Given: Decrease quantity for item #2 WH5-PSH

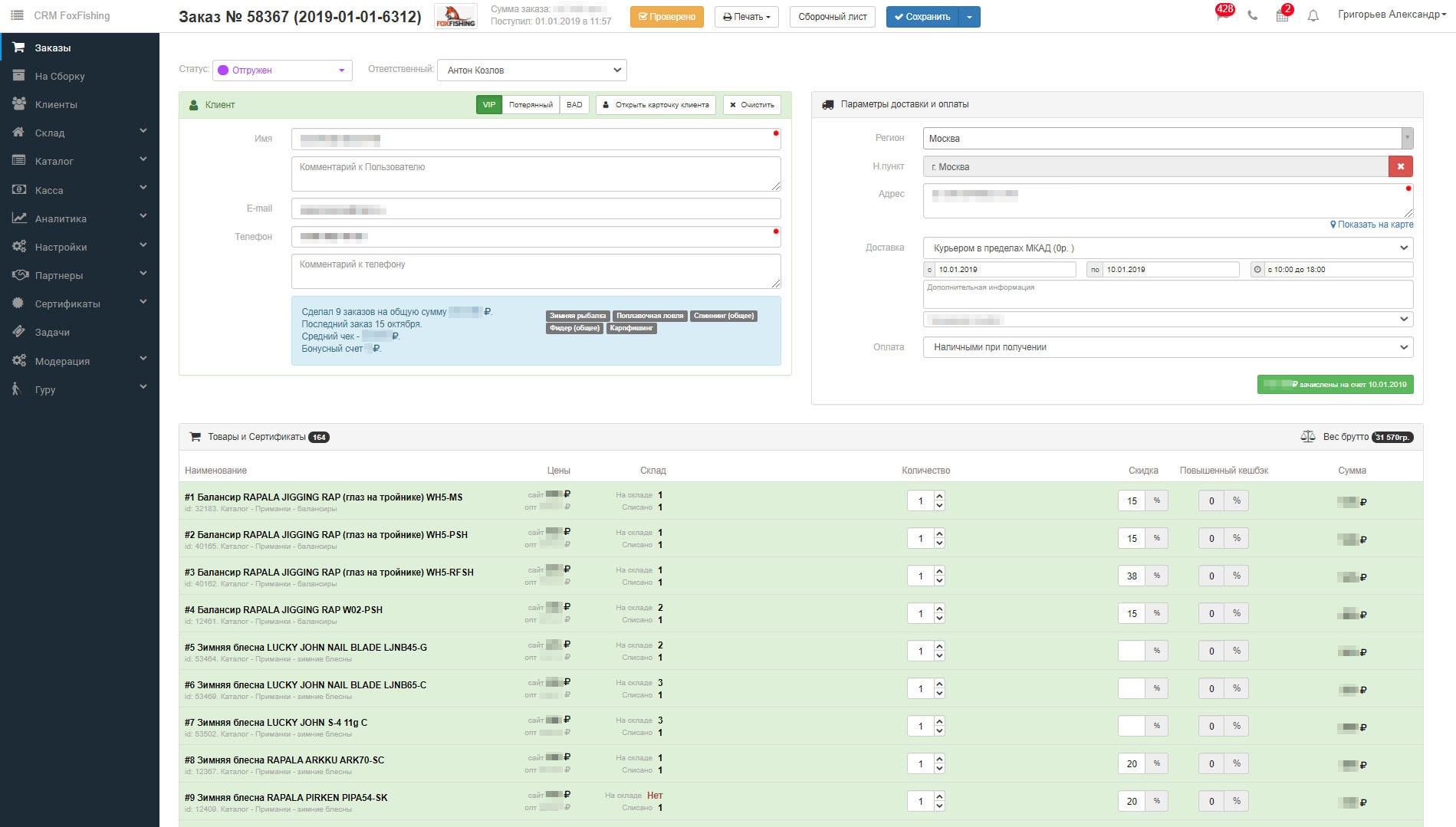Looking at the screenshot, I should (x=939, y=543).
